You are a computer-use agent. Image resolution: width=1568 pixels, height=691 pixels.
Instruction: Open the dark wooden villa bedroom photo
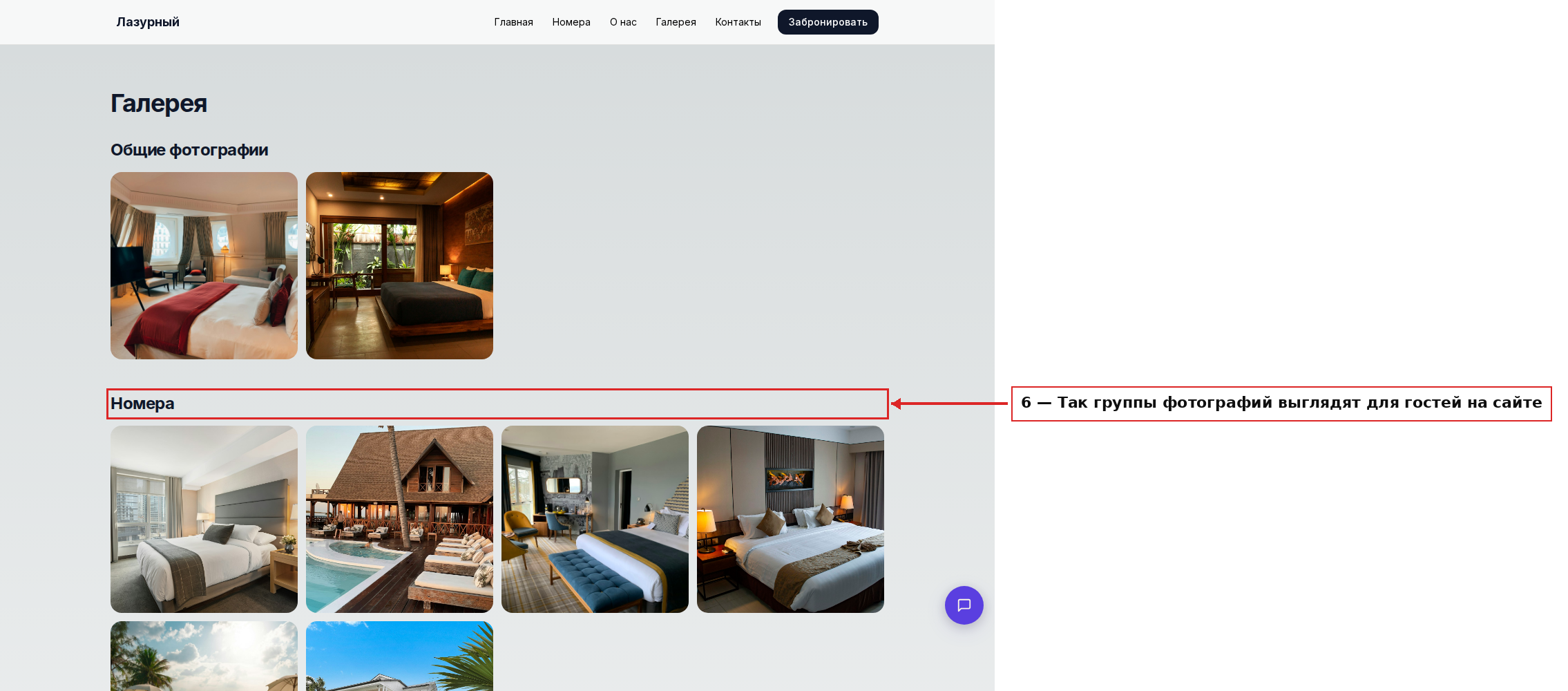[x=399, y=265]
